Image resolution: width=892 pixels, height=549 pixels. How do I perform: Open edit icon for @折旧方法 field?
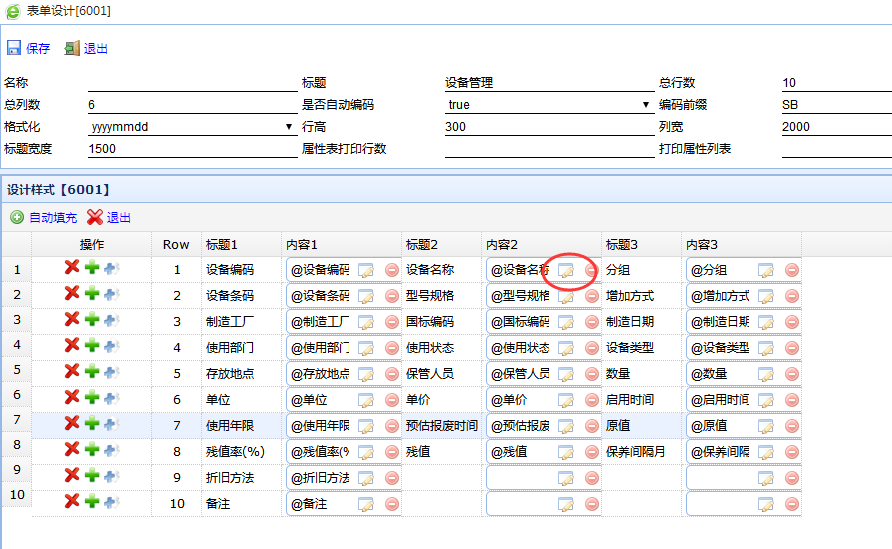coord(366,478)
